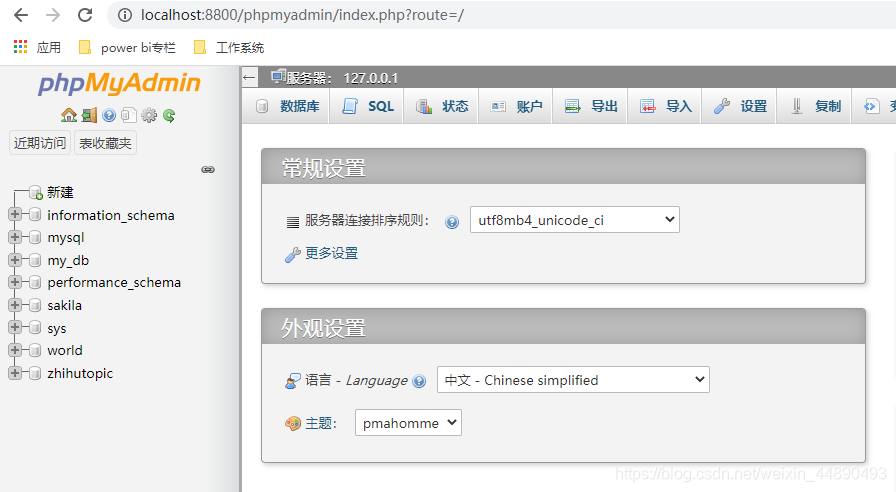This screenshot has height=492, width=896.
Task: Reload the page with browser refresh
Action: (x=85, y=15)
